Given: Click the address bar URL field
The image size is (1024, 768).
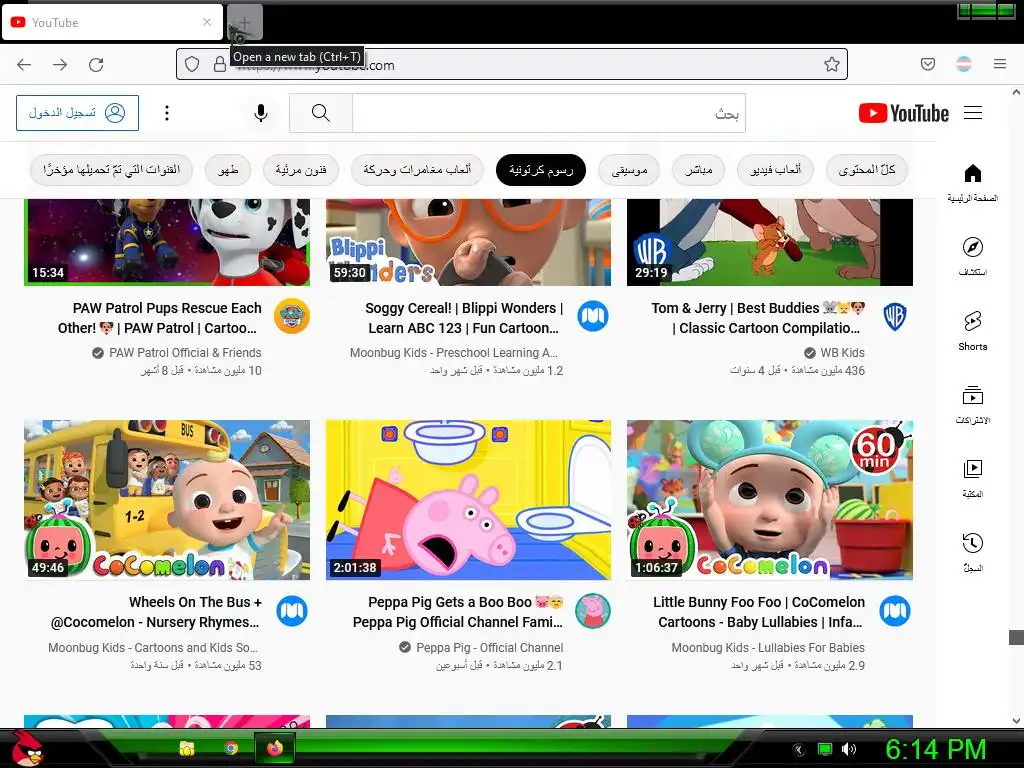Looking at the screenshot, I should (x=511, y=64).
